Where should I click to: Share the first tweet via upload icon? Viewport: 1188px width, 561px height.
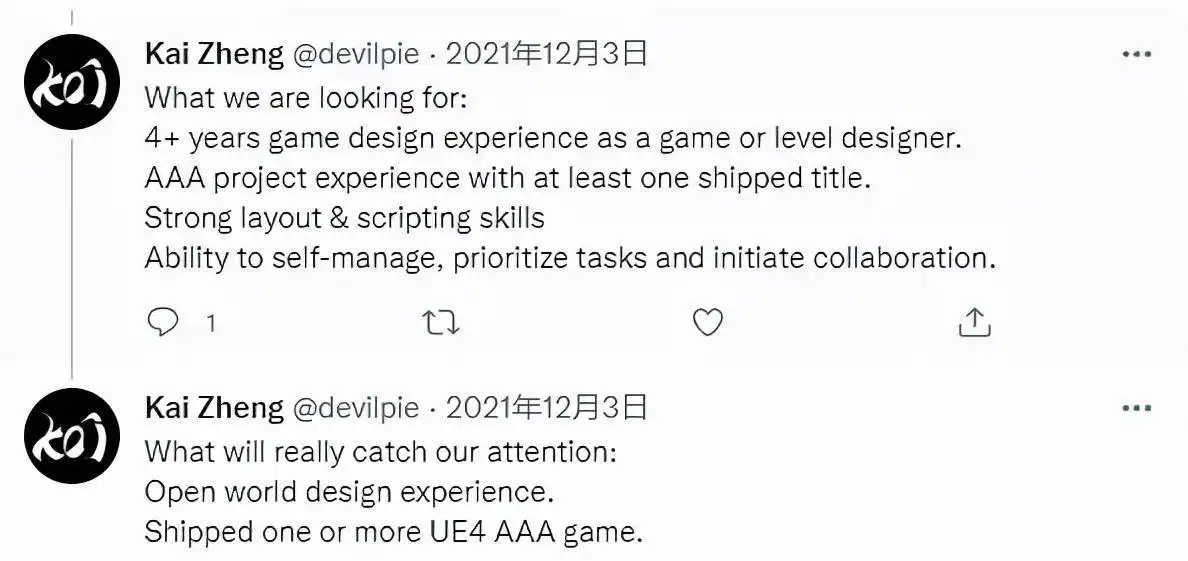975,322
